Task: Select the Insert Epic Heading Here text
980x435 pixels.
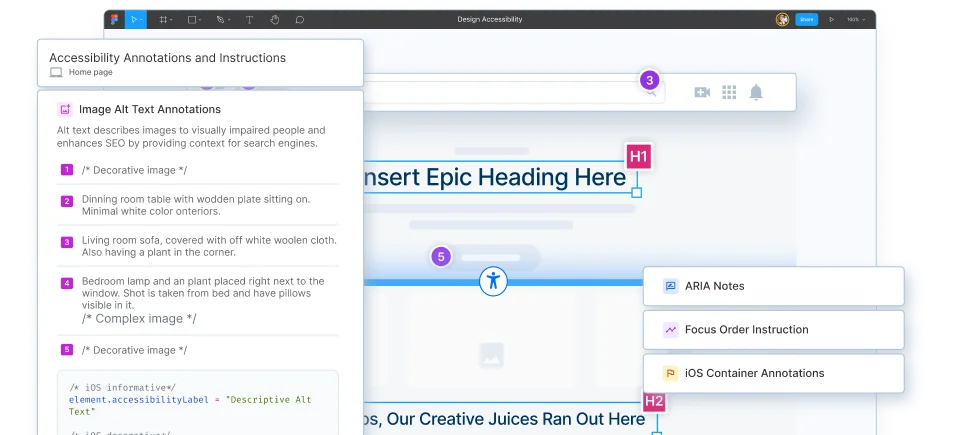Action: point(494,178)
